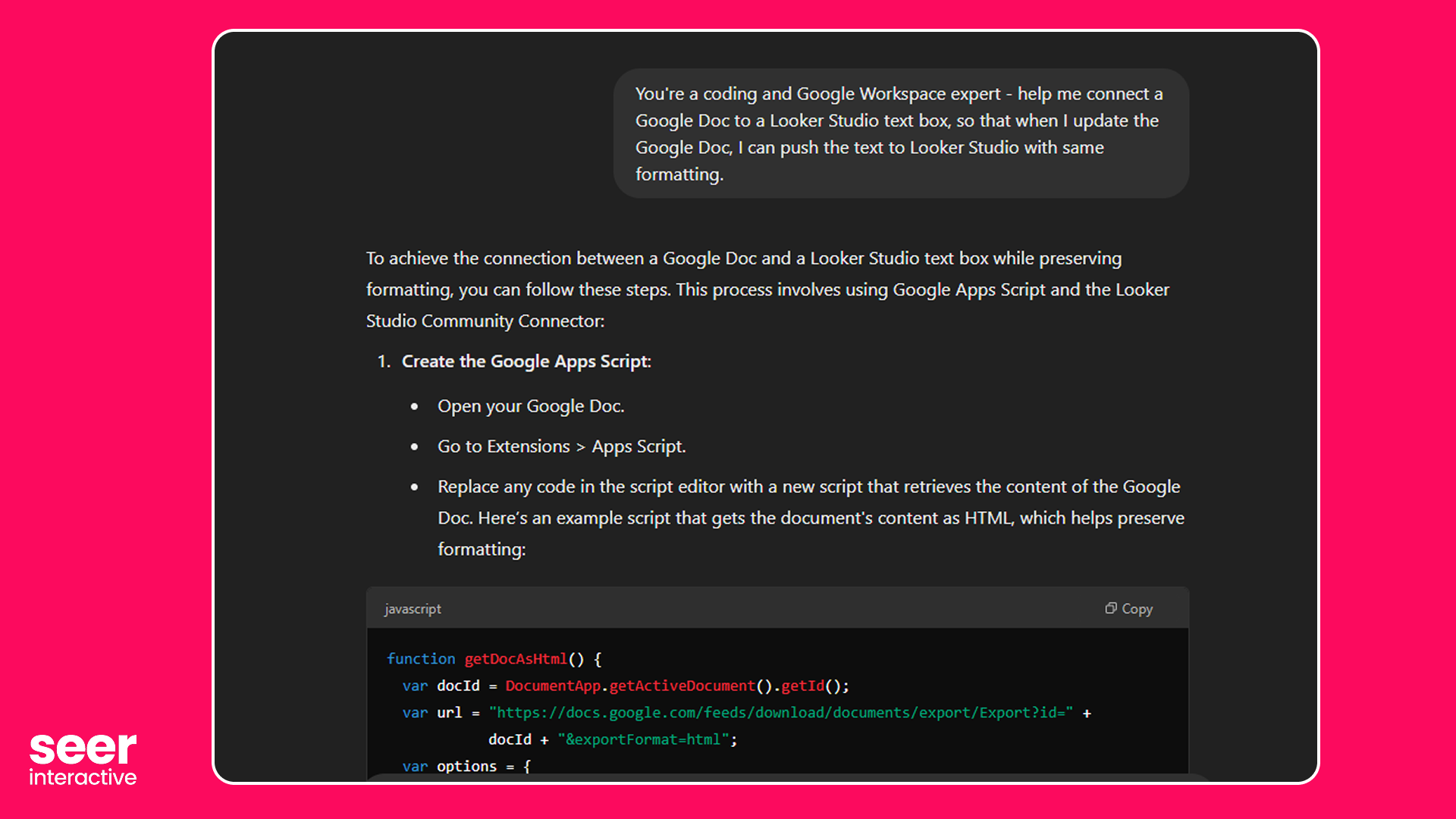Click DocumentApp in the code block
The width and height of the screenshot is (1456, 819).
tap(552, 686)
